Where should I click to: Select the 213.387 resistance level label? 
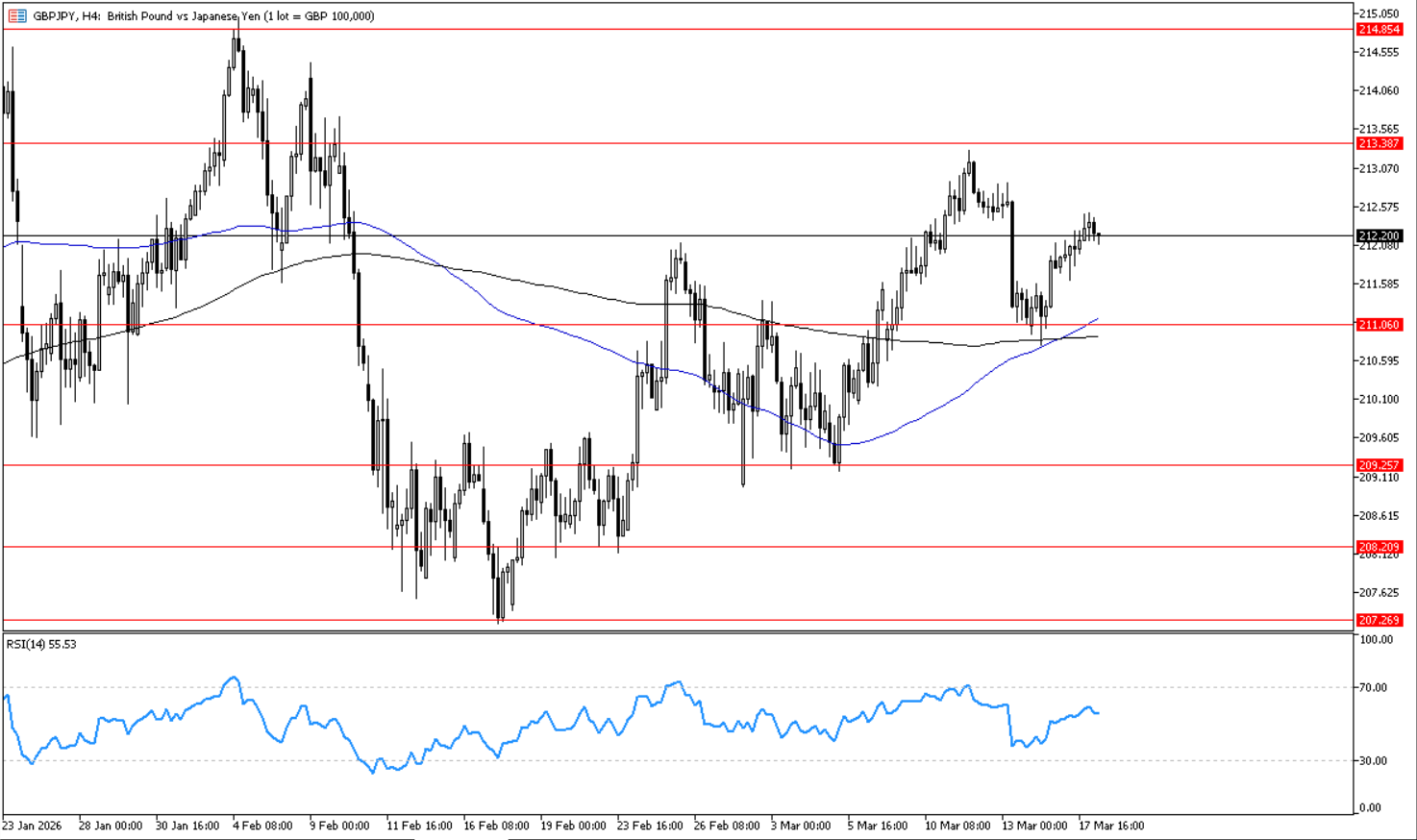1379,143
